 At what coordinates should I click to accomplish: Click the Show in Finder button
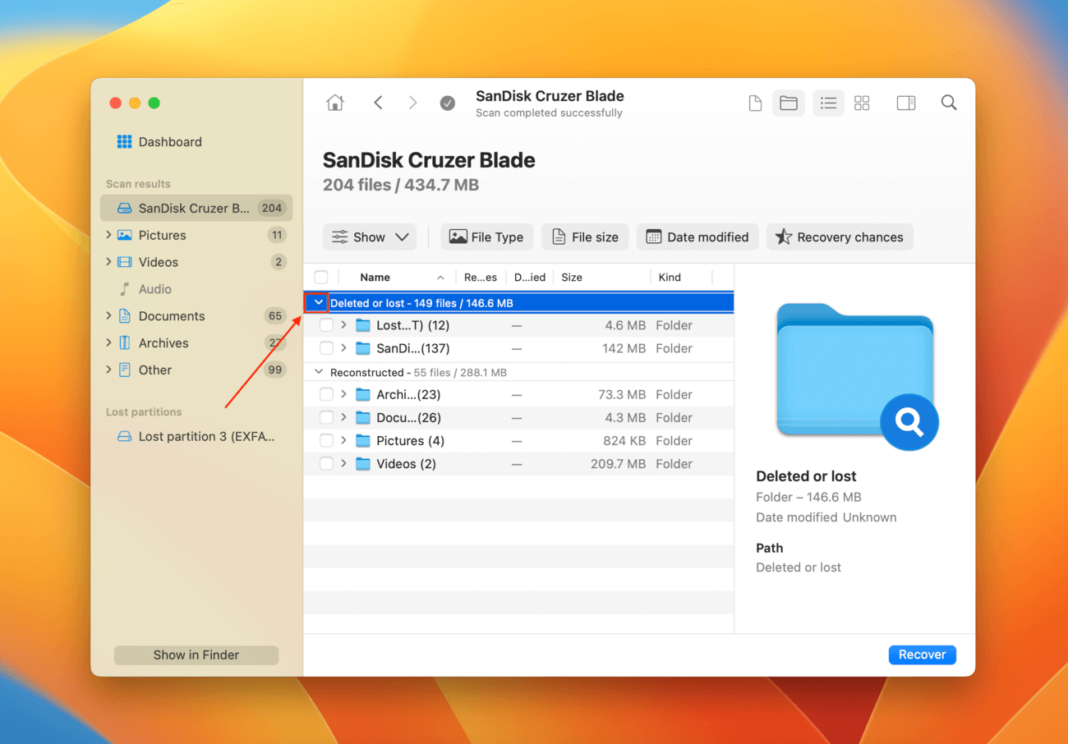click(196, 655)
